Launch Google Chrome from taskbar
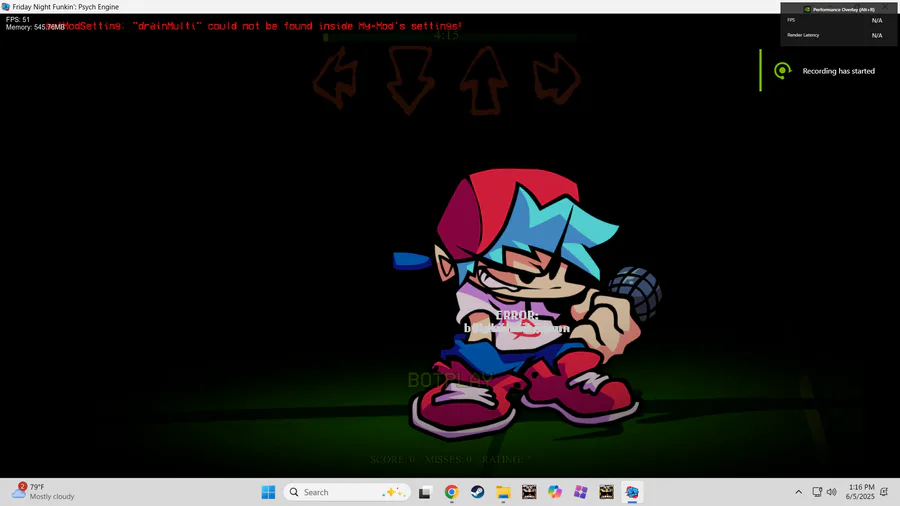Viewport: 900px width, 506px height. pyautogui.click(x=451, y=492)
